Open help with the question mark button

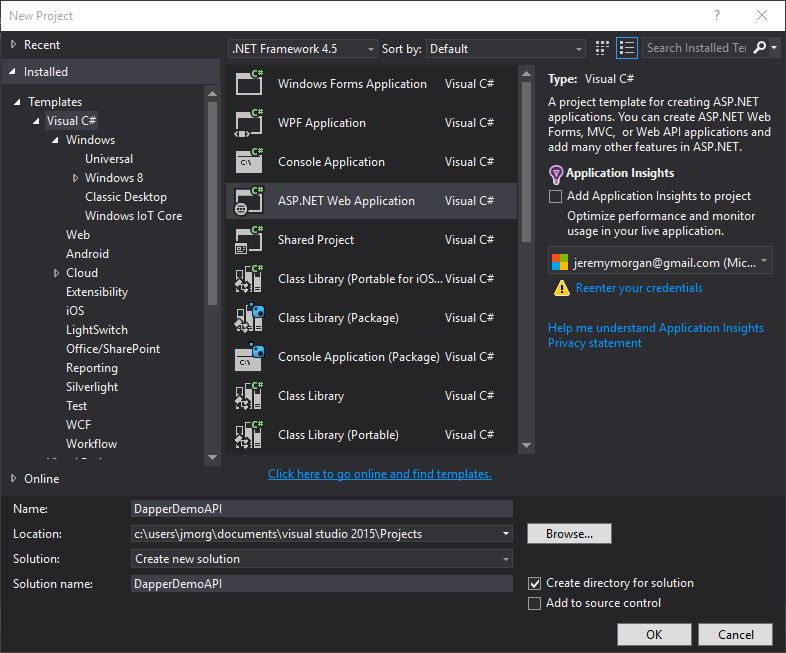[717, 16]
